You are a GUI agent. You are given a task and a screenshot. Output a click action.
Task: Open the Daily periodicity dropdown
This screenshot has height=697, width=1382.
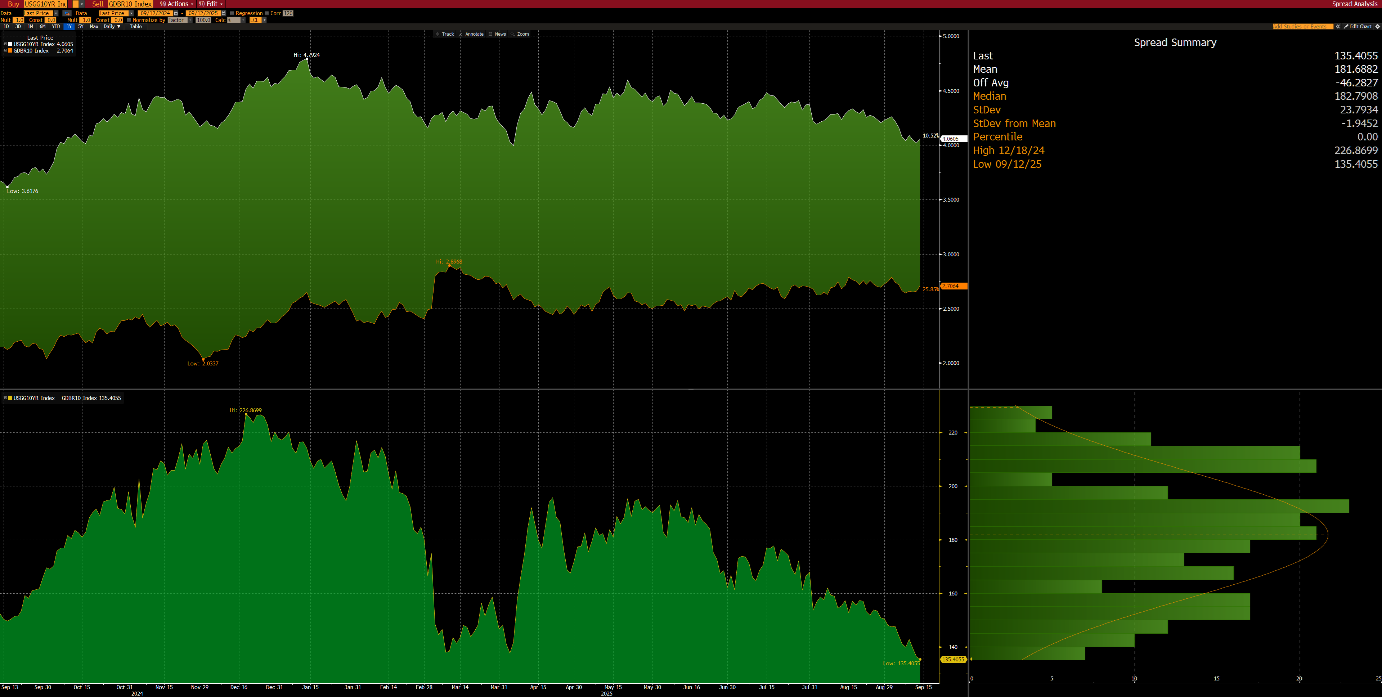click(111, 26)
